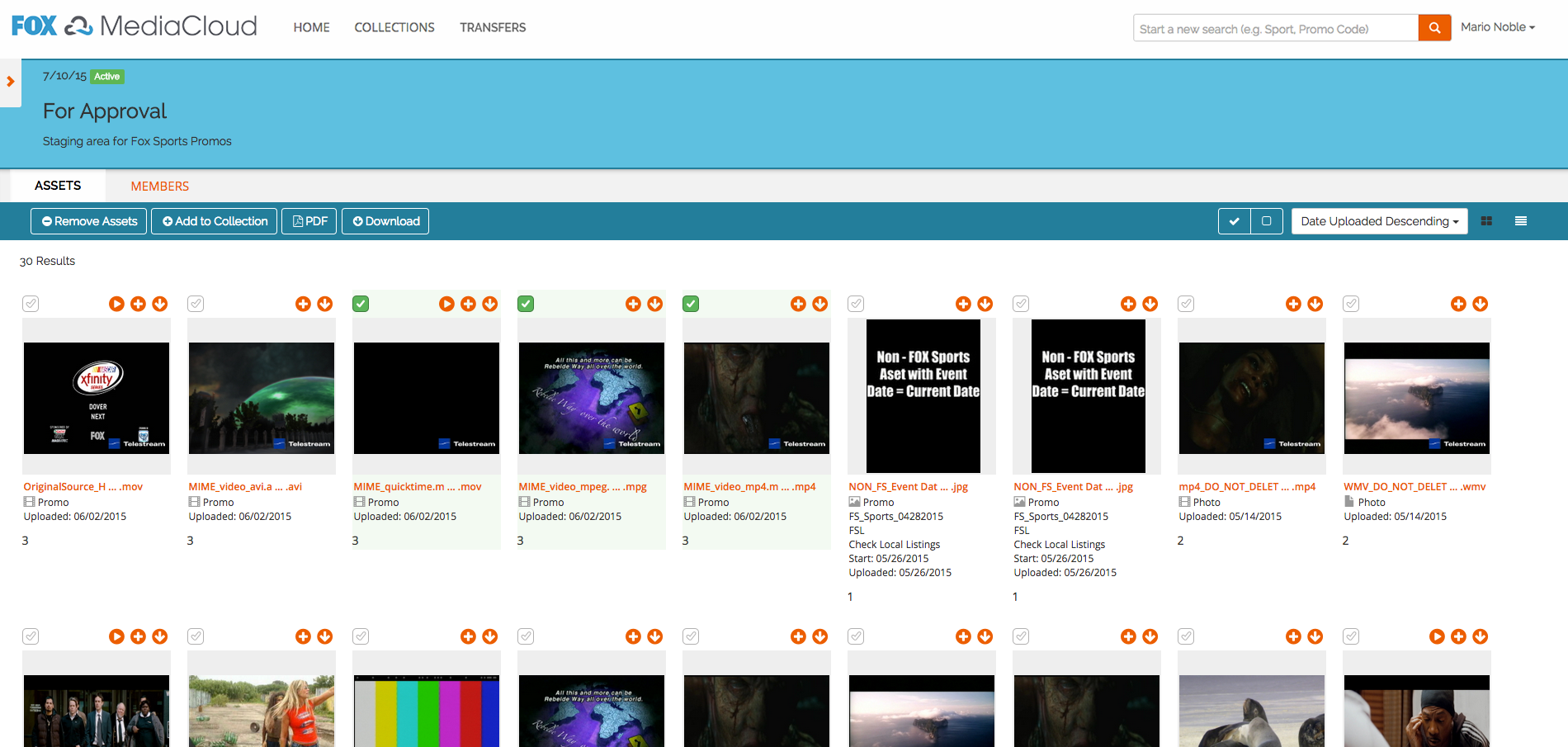This screenshot has width=1568, height=747.
Task: Click download icon on MIME_video_avi asset
Action: pos(325,304)
